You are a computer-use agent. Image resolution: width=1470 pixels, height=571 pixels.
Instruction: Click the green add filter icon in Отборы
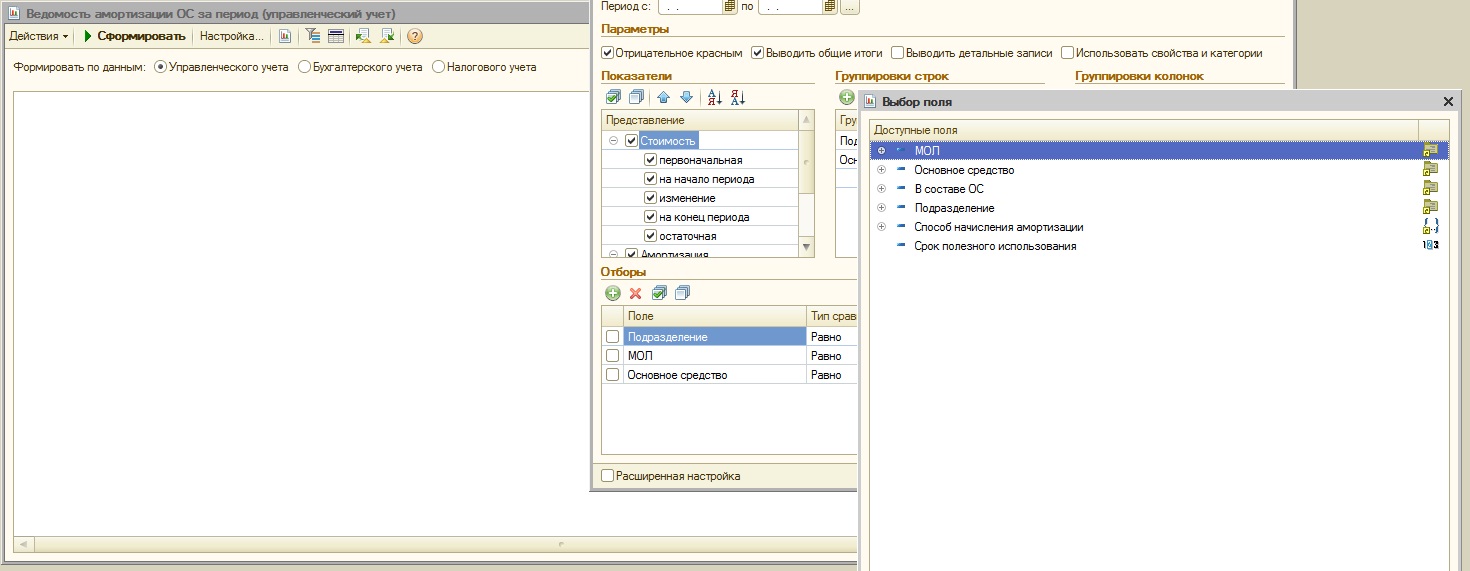pos(612,293)
